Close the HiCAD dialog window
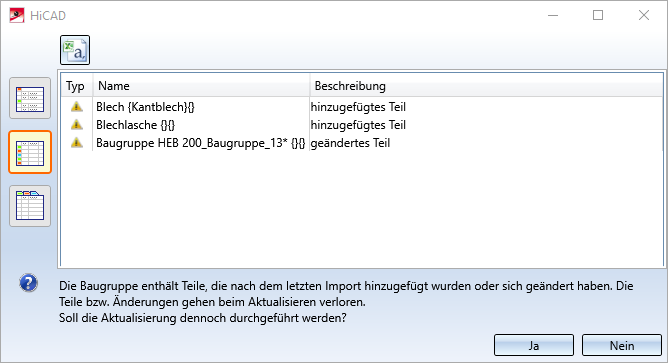Image resolution: width=668 pixels, height=363 pixels. point(644,15)
